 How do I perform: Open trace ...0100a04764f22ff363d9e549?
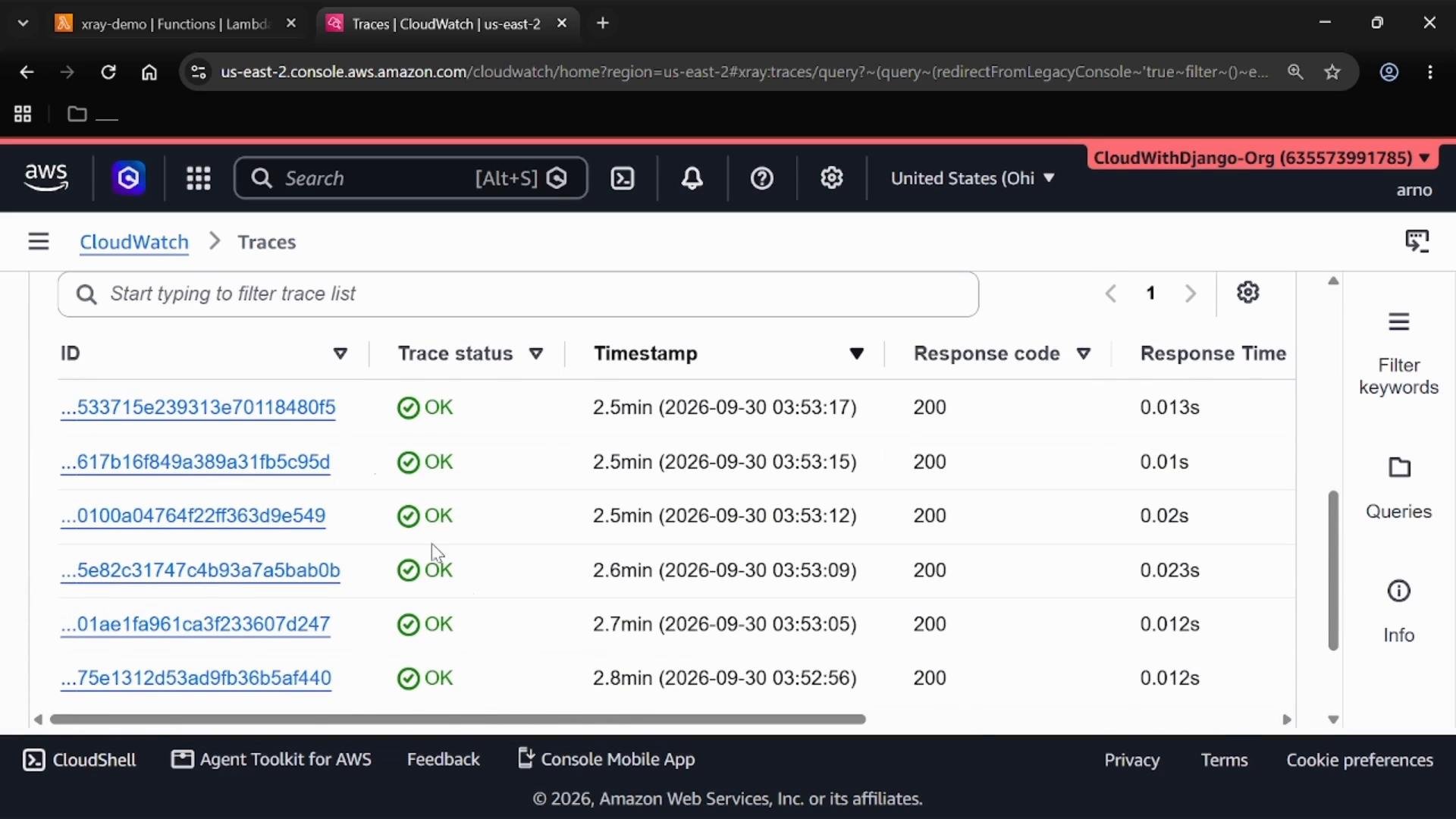point(193,516)
